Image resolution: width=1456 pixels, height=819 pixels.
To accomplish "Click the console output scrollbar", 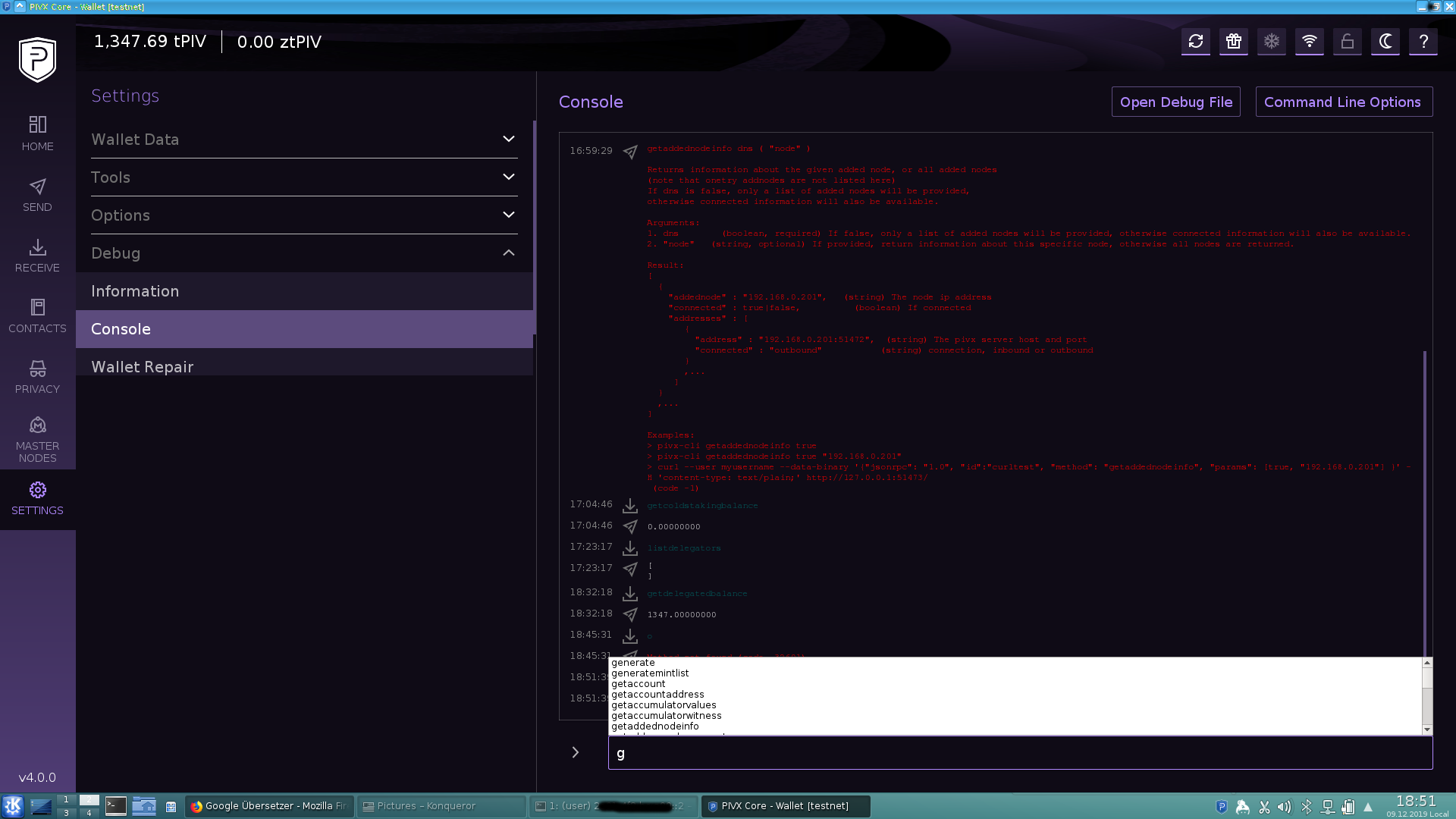I will [x=1425, y=504].
